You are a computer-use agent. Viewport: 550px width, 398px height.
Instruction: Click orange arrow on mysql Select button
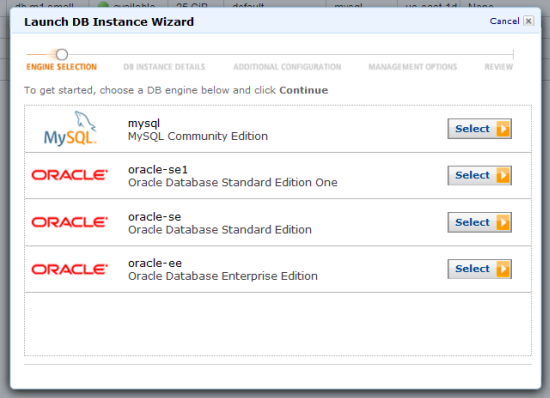coord(503,129)
